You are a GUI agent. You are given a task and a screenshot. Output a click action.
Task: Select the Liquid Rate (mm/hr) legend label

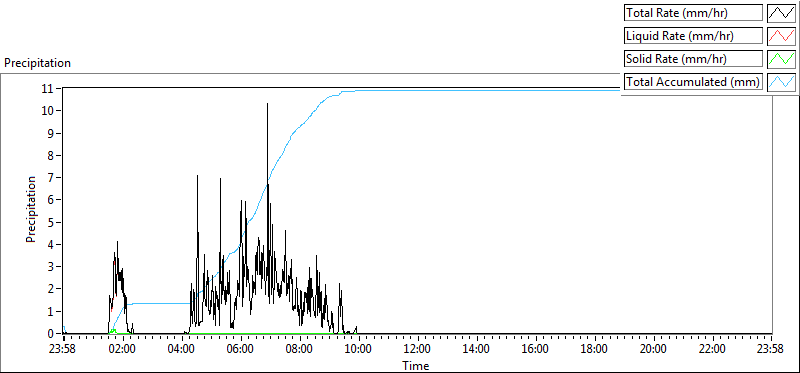click(x=693, y=36)
